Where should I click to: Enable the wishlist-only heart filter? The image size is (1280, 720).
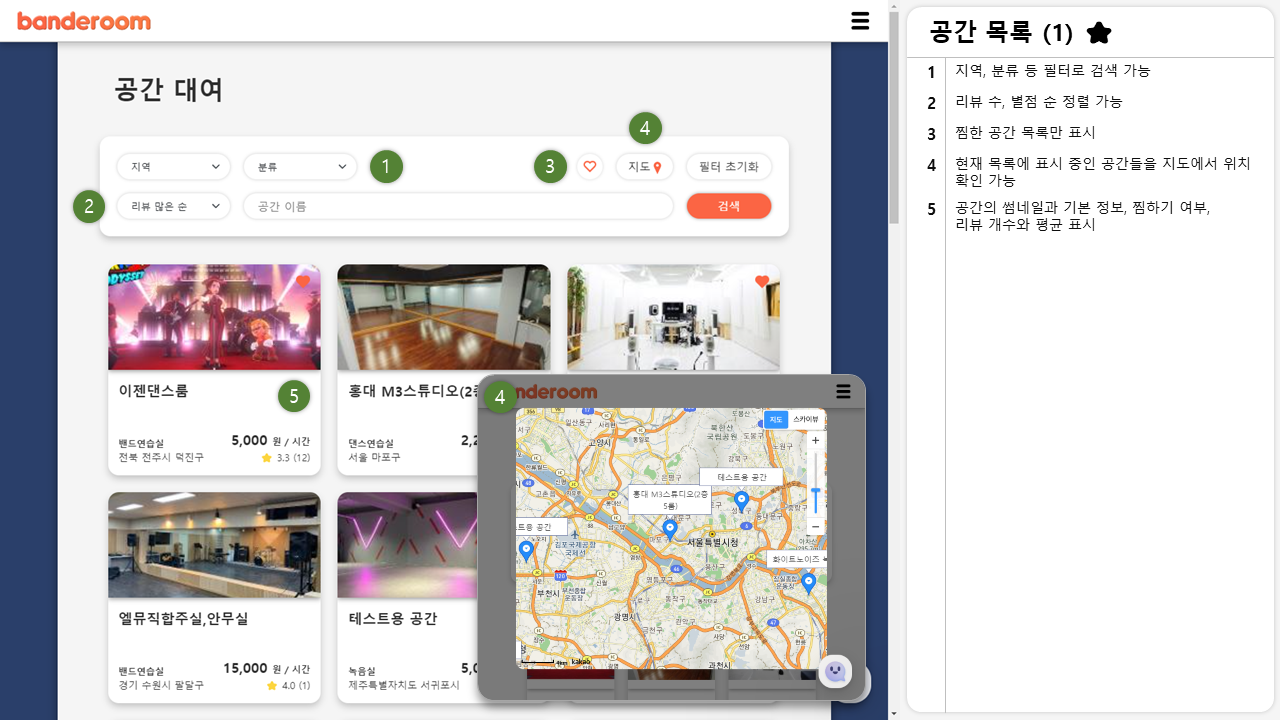click(x=589, y=166)
